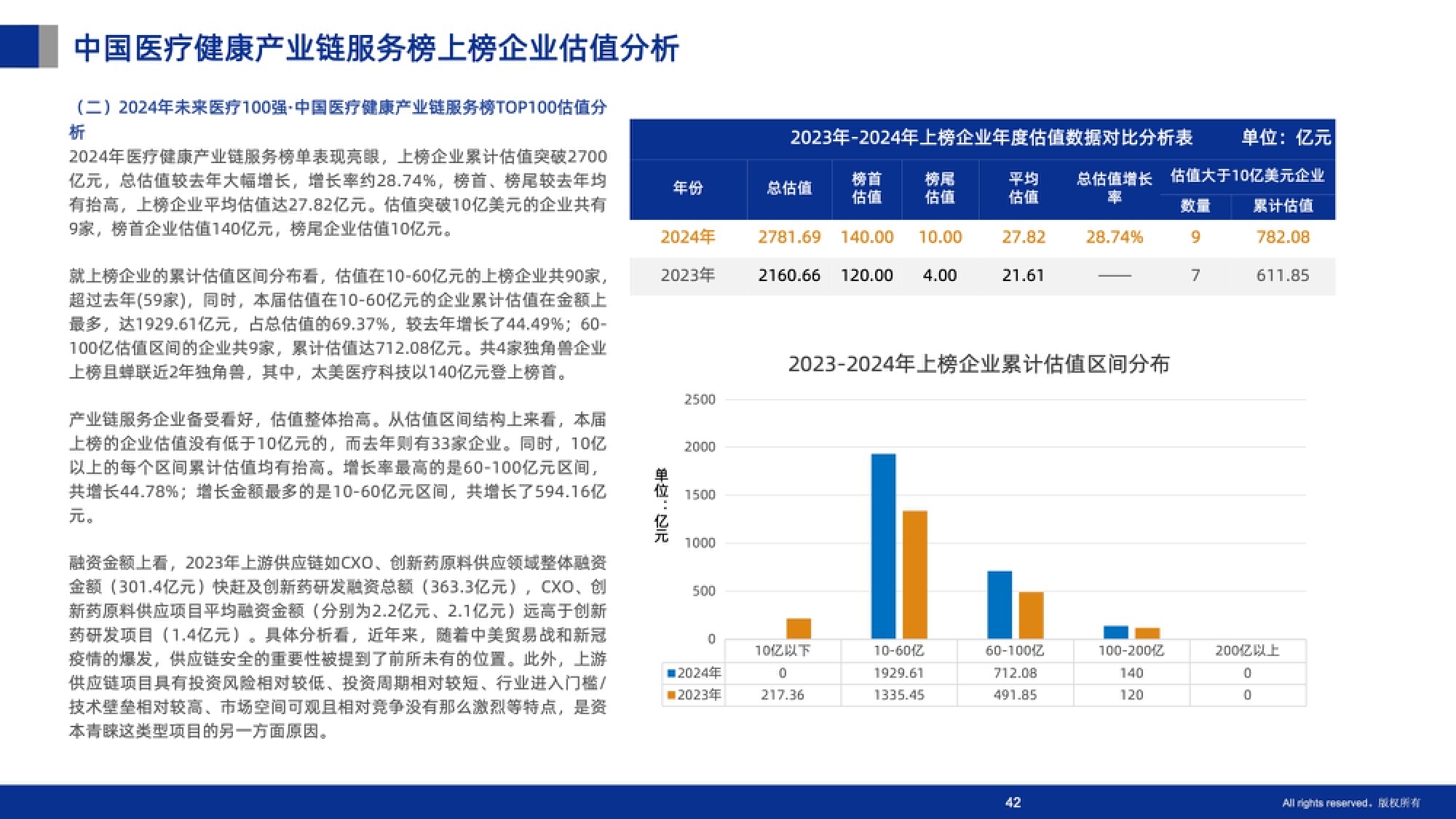Screen dimensions: 1456x819
Task: Click the blue section heading (二) 2024年未来医疗100强
Action: click(x=339, y=108)
